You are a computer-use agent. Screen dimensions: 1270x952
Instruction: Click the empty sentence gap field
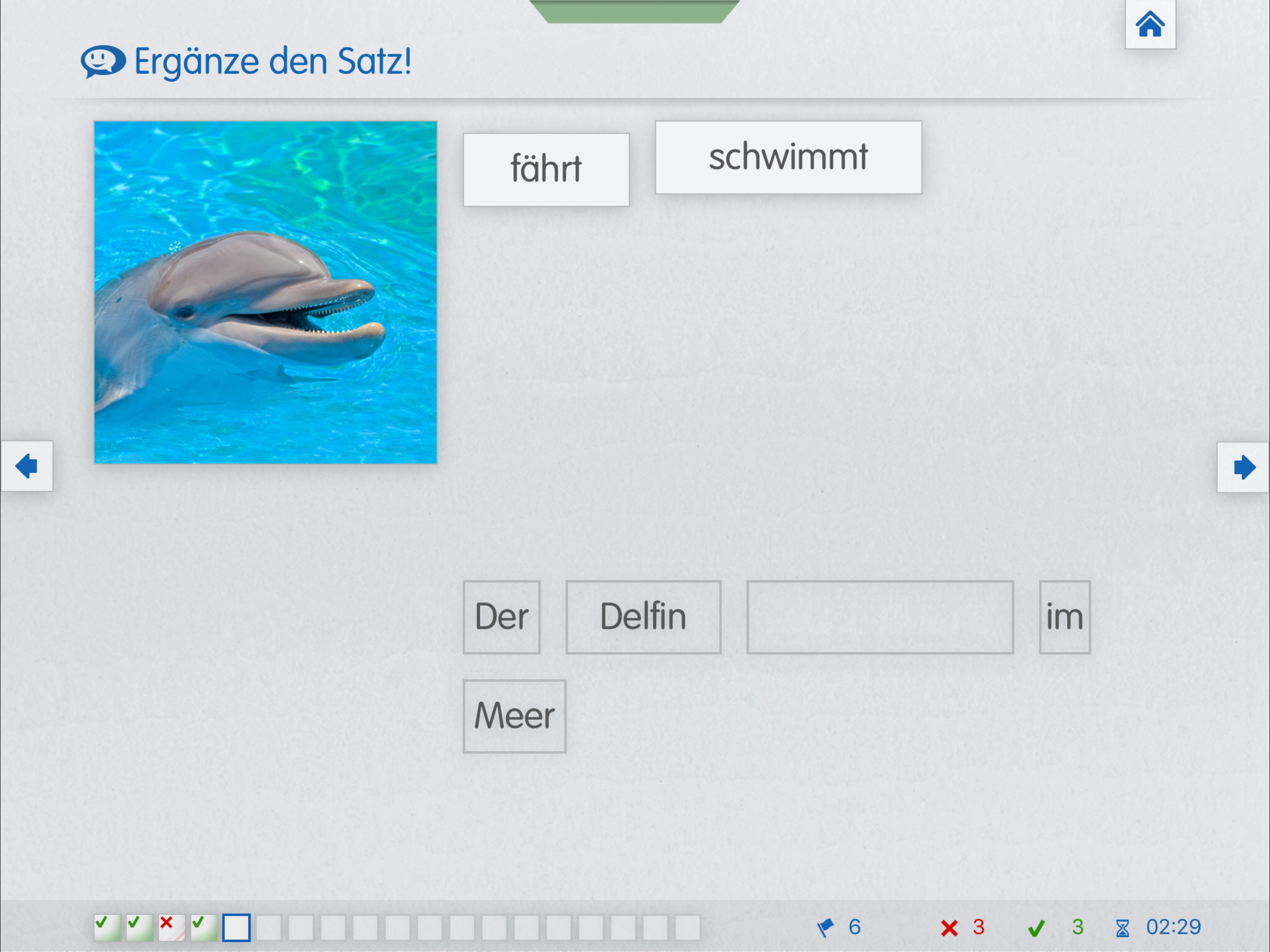click(880, 617)
